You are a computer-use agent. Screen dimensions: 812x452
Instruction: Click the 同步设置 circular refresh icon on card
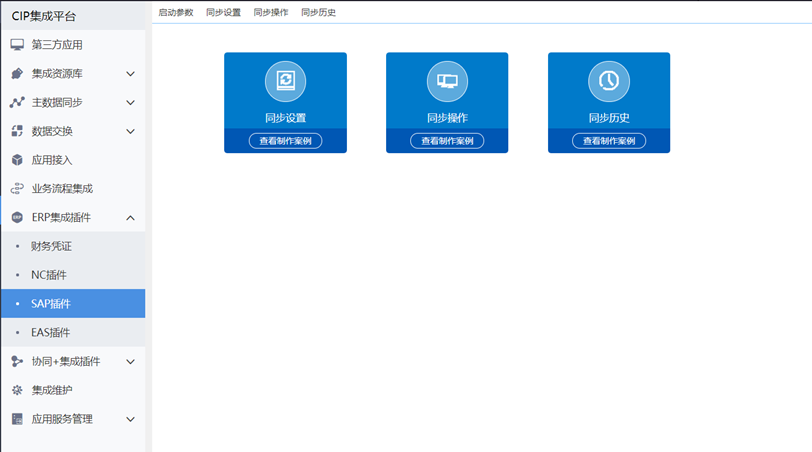(285, 81)
